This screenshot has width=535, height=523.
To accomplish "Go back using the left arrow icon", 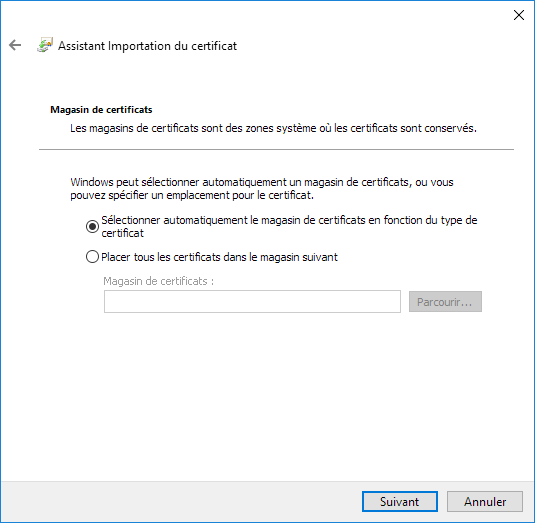I will coord(15,45).
